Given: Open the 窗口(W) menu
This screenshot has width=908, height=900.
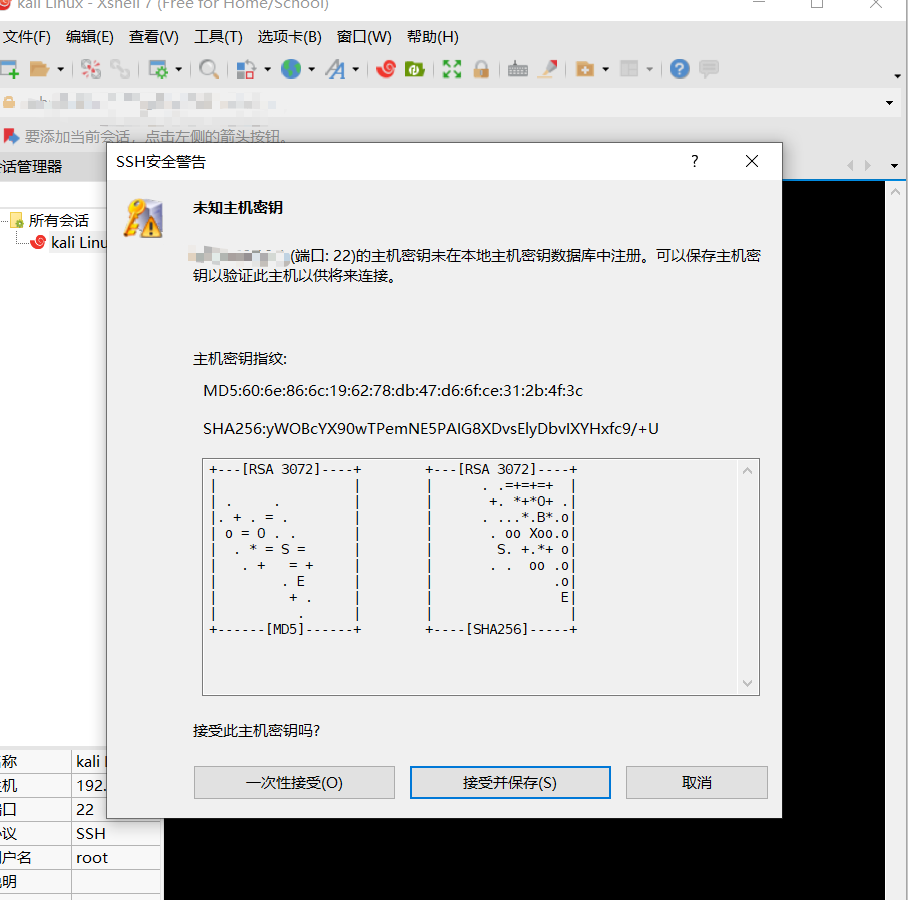Looking at the screenshot, I should pos(364,37).
